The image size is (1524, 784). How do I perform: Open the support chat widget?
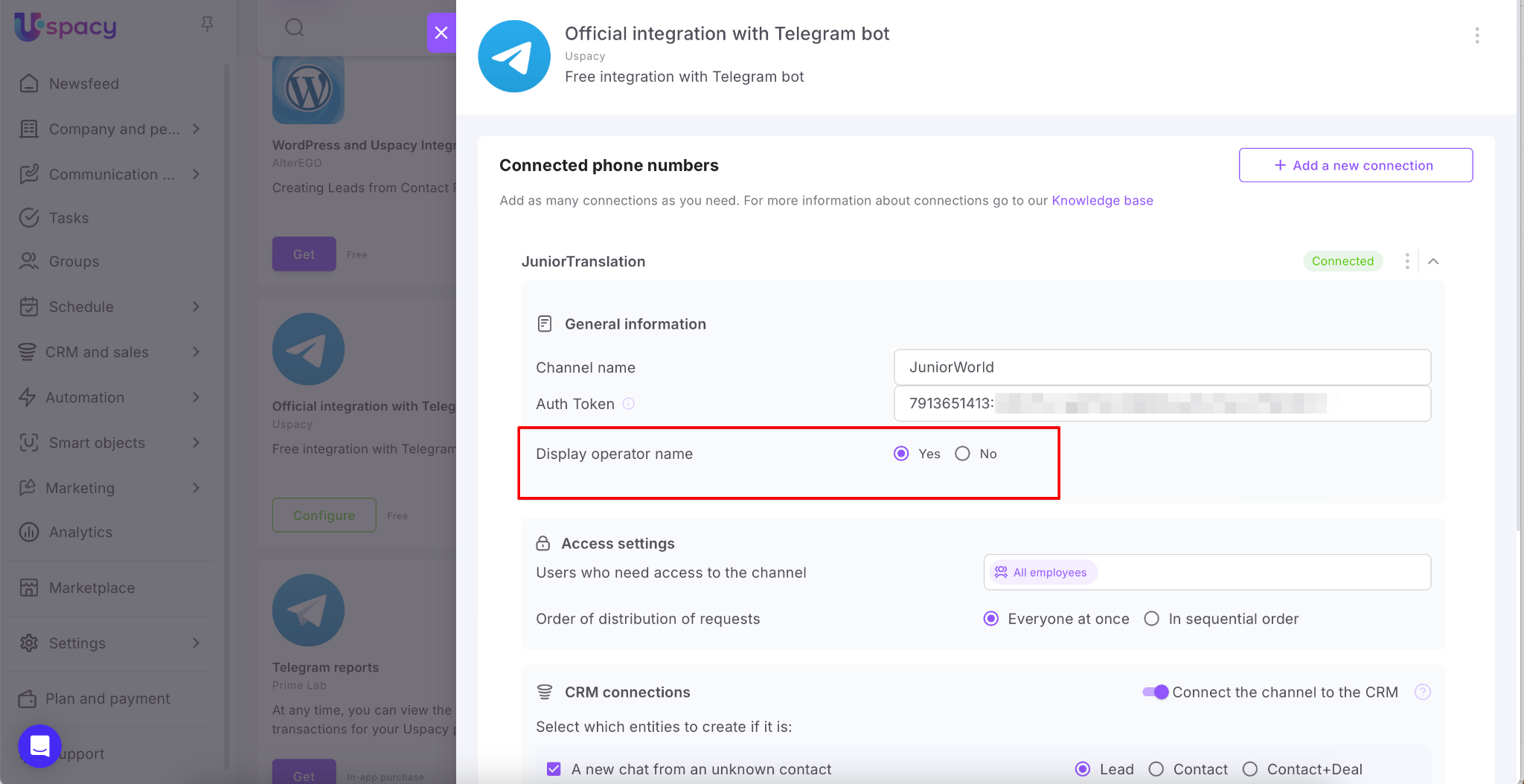coord(39,745)
